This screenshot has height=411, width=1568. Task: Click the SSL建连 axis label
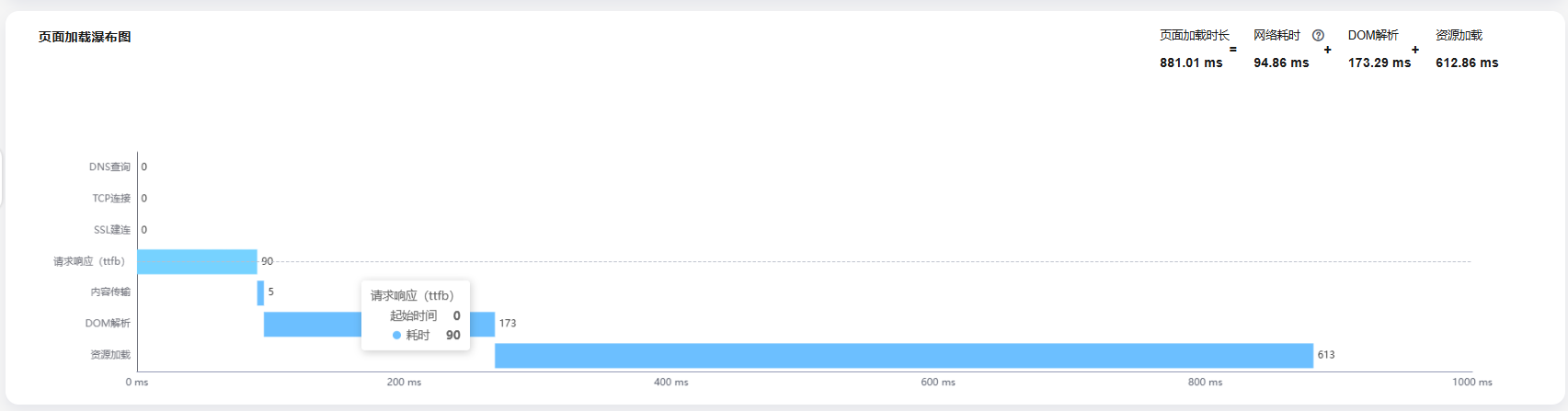(x=112, y=230)
